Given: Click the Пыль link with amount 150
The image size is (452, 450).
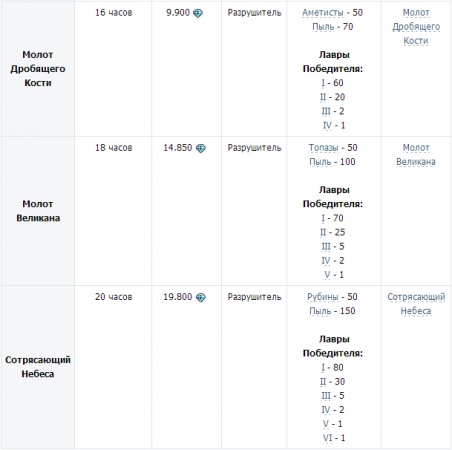Looking at the screenshot, I should (320, 311).
